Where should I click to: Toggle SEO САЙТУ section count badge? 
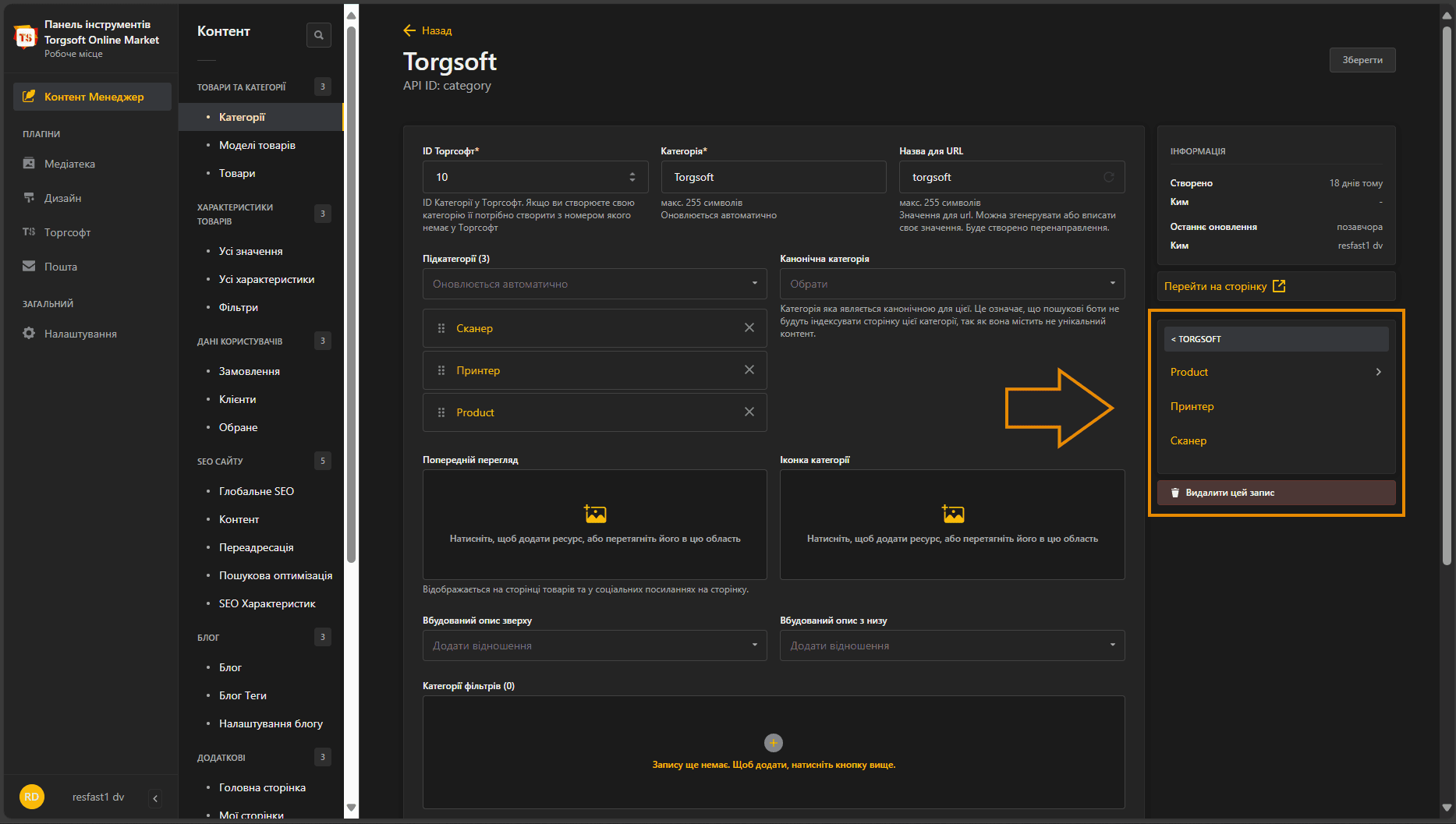[x=323, y=461]
